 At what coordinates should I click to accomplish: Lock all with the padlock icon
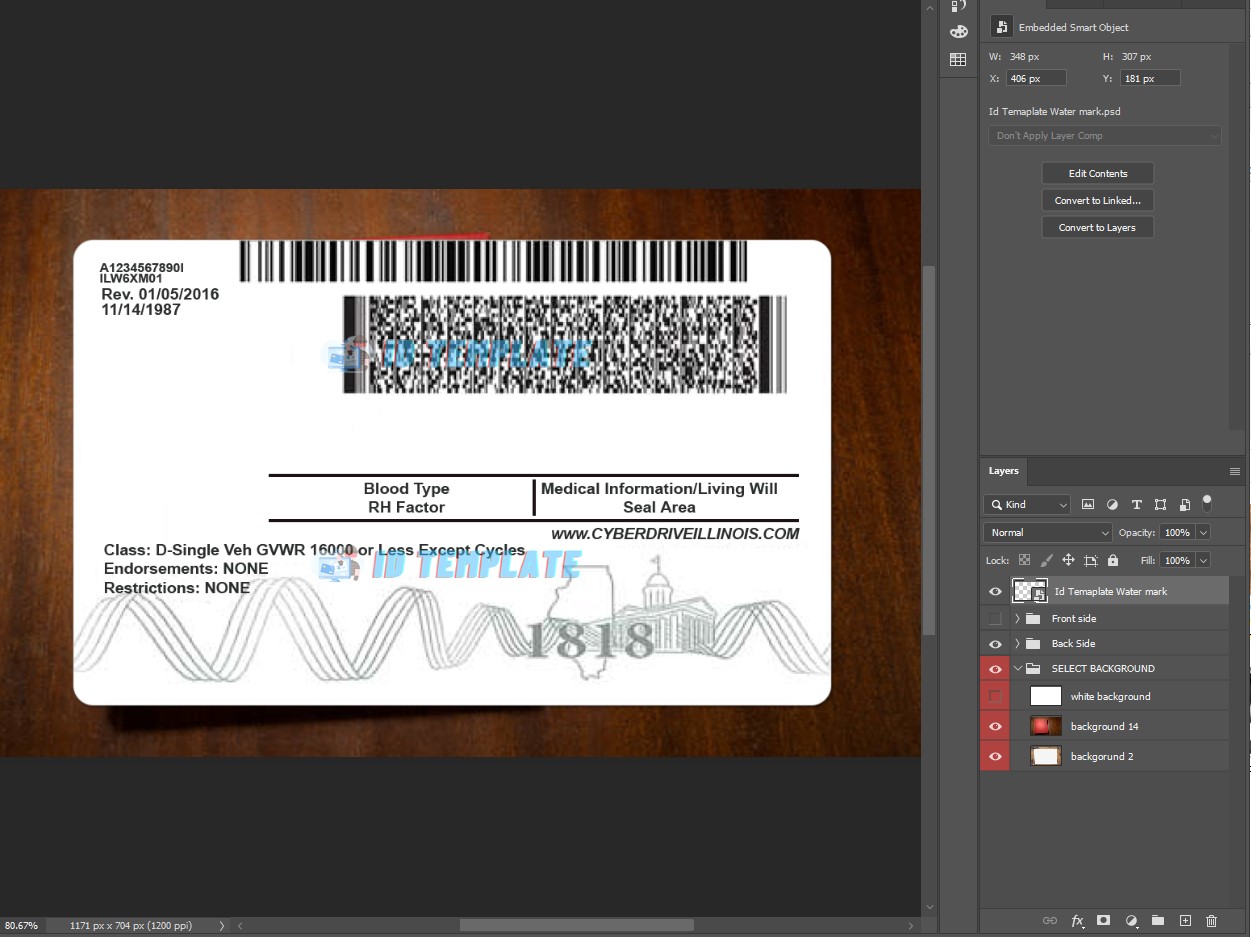point(1113,561)
